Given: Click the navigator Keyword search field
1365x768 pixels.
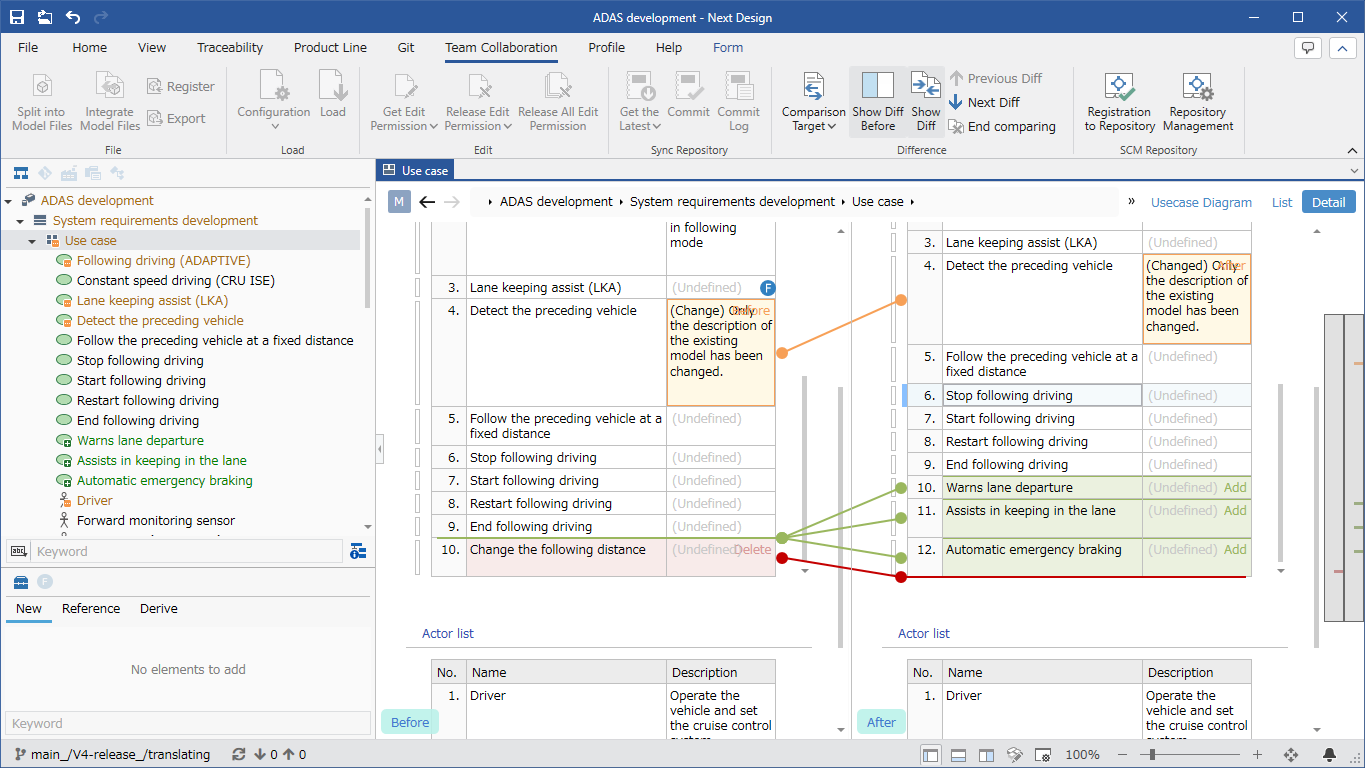Looking at the screenshot, I should pyautogui.click(x=188, y=551).
